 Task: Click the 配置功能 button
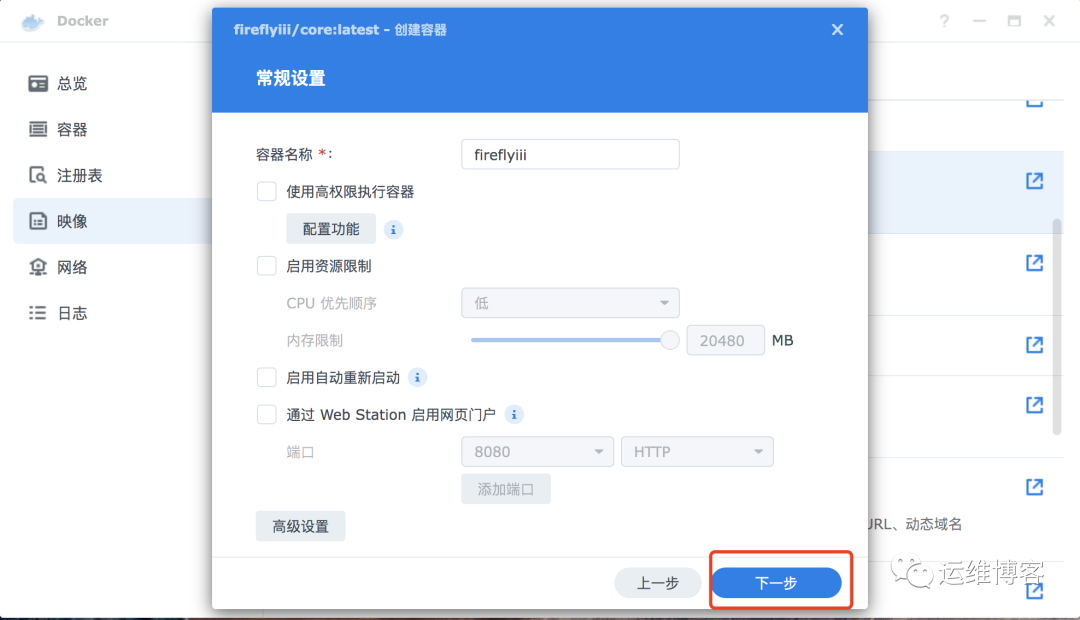[331, 229]
